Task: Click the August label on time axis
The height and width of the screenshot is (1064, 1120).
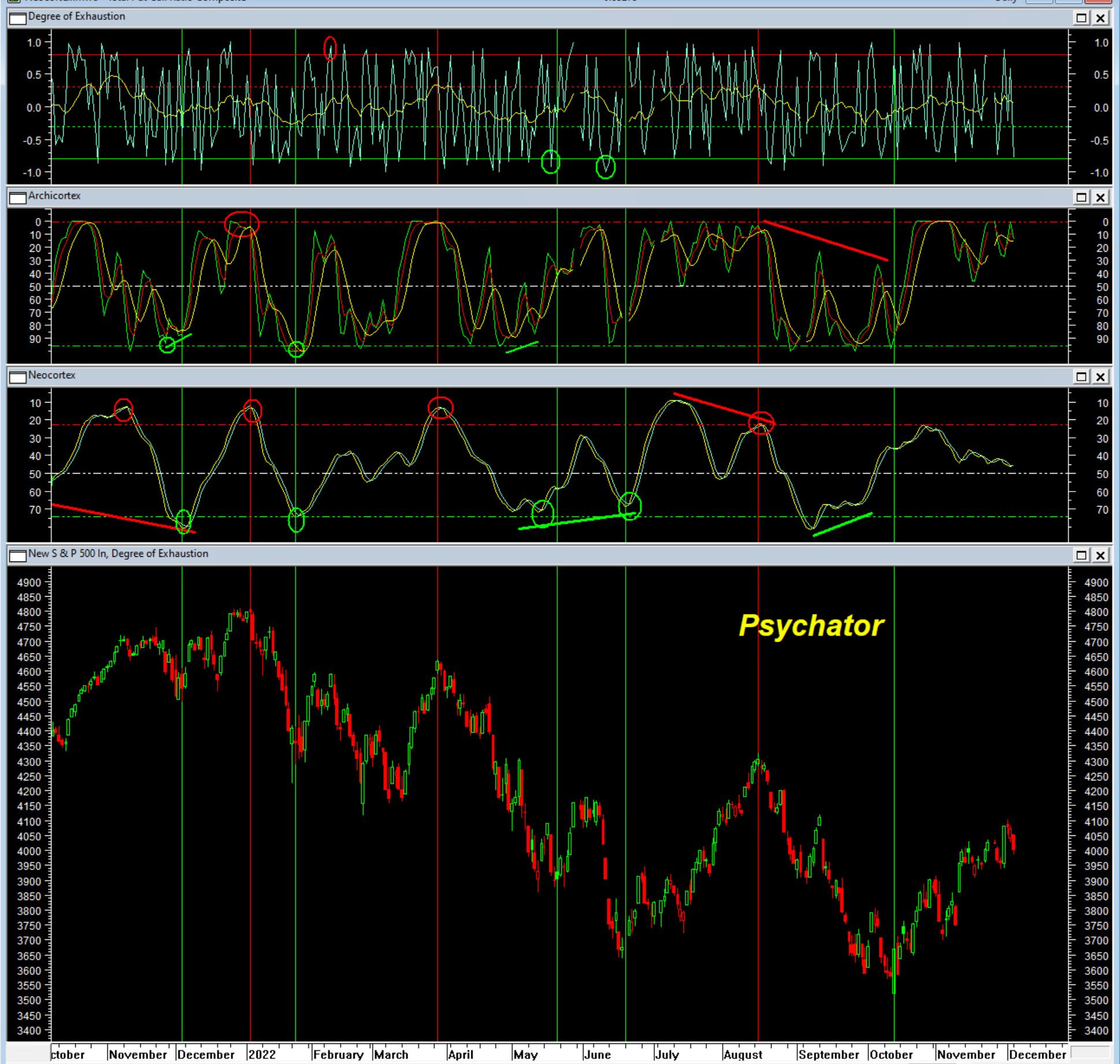Action: tap(743, 1055)
